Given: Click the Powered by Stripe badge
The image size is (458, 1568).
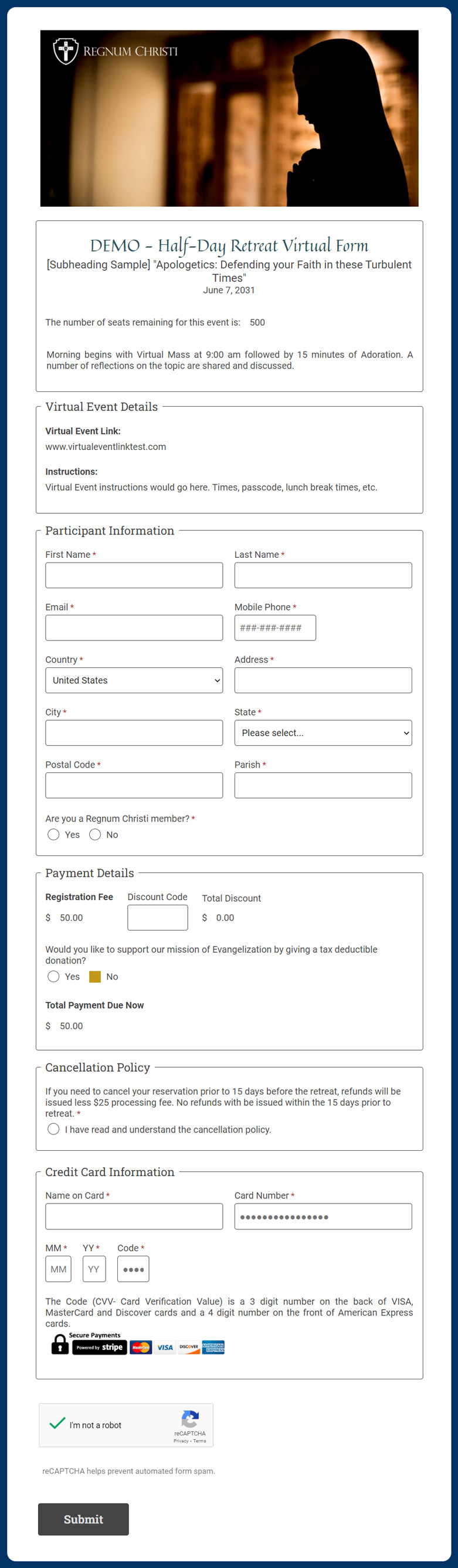Looking at the screenshot, I should [x=100, y=1347].
